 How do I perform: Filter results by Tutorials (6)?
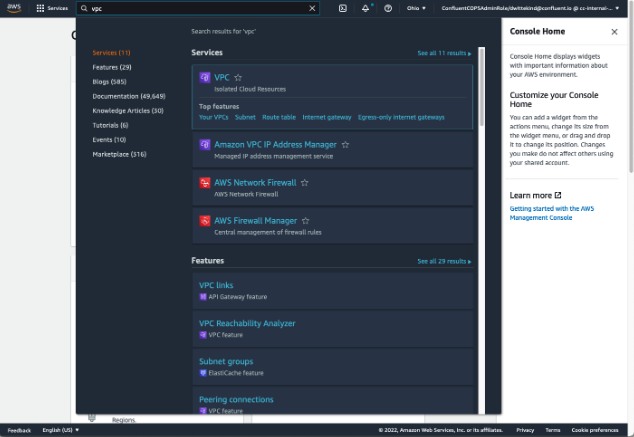110,125
